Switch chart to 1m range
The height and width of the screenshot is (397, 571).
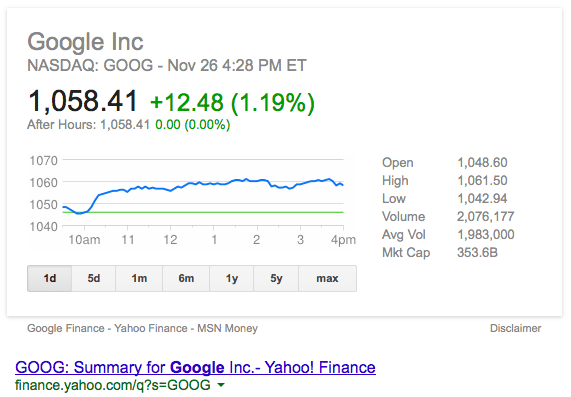[139, 279]
